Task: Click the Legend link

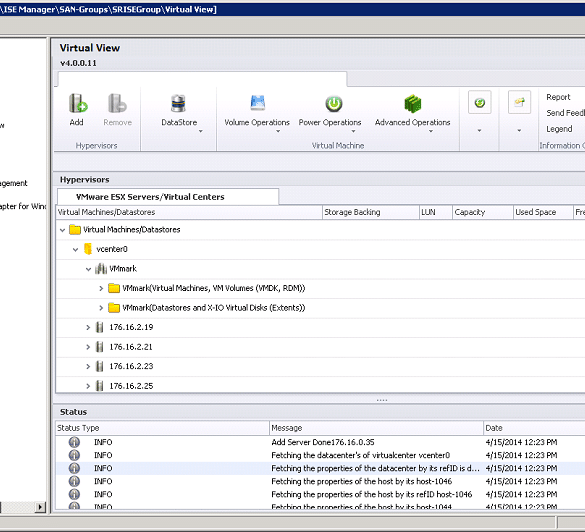Action: pos(559,129)
